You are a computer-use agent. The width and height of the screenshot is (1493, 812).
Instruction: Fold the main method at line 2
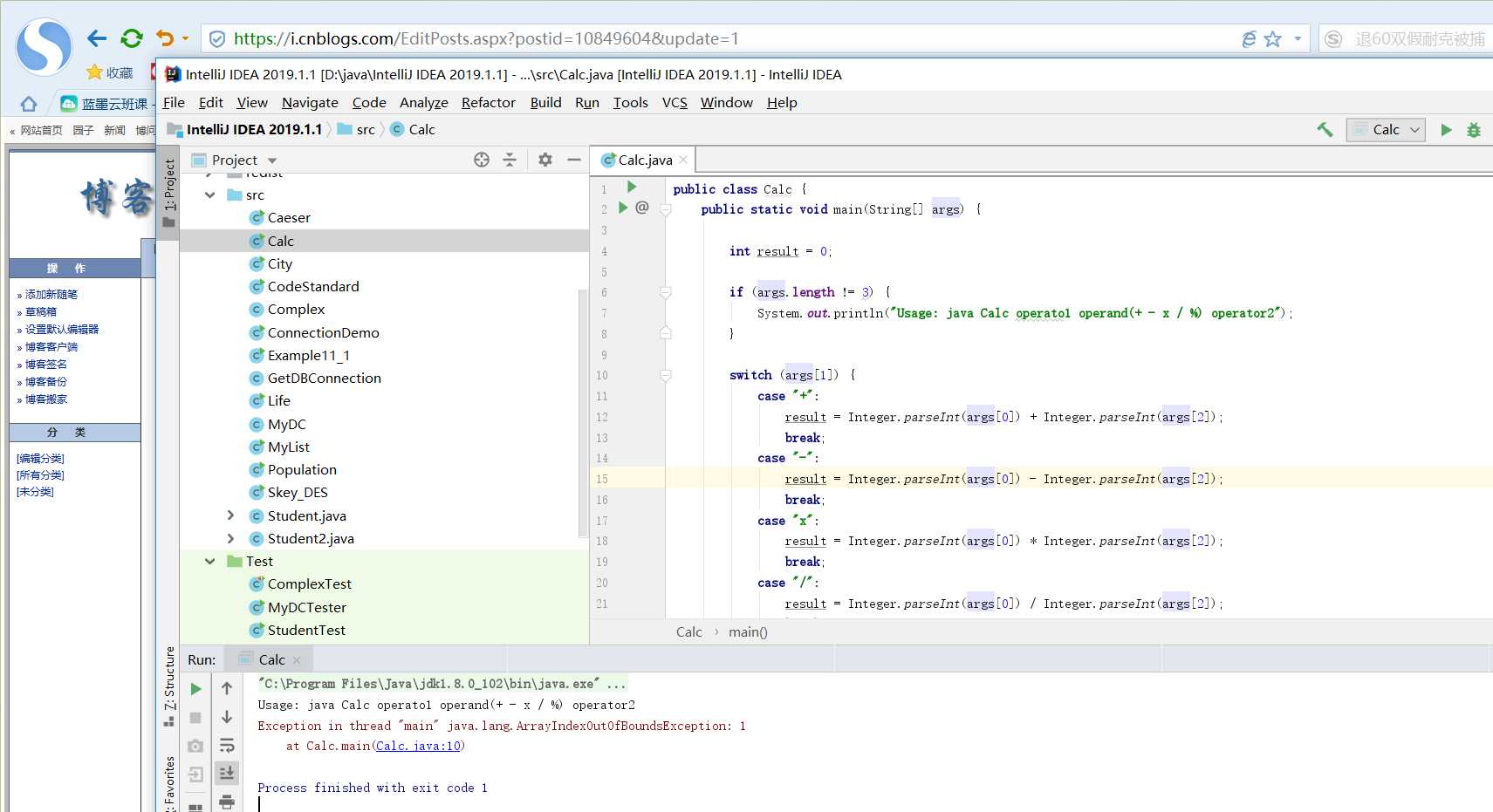665,209
